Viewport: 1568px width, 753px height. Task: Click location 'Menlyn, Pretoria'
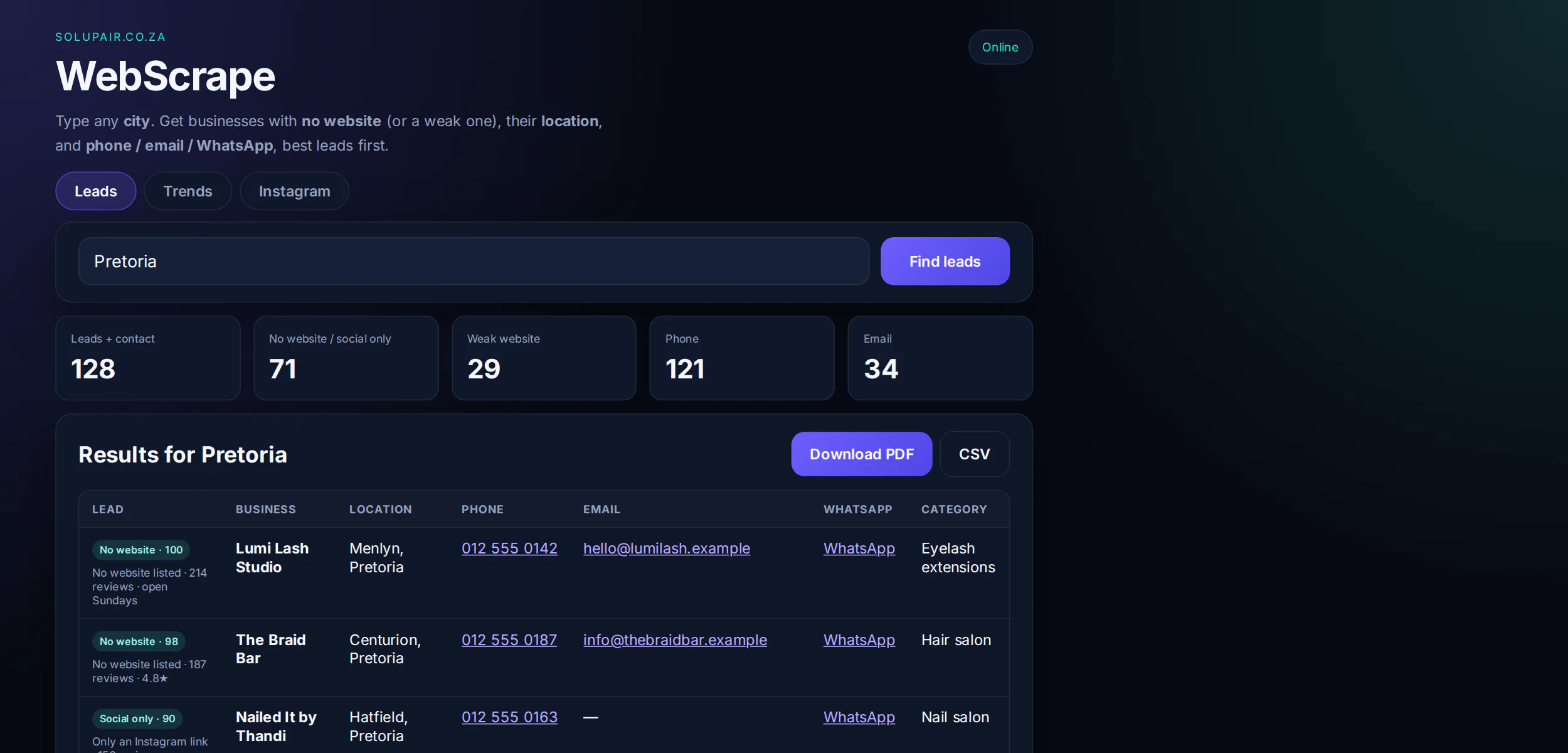376,558
